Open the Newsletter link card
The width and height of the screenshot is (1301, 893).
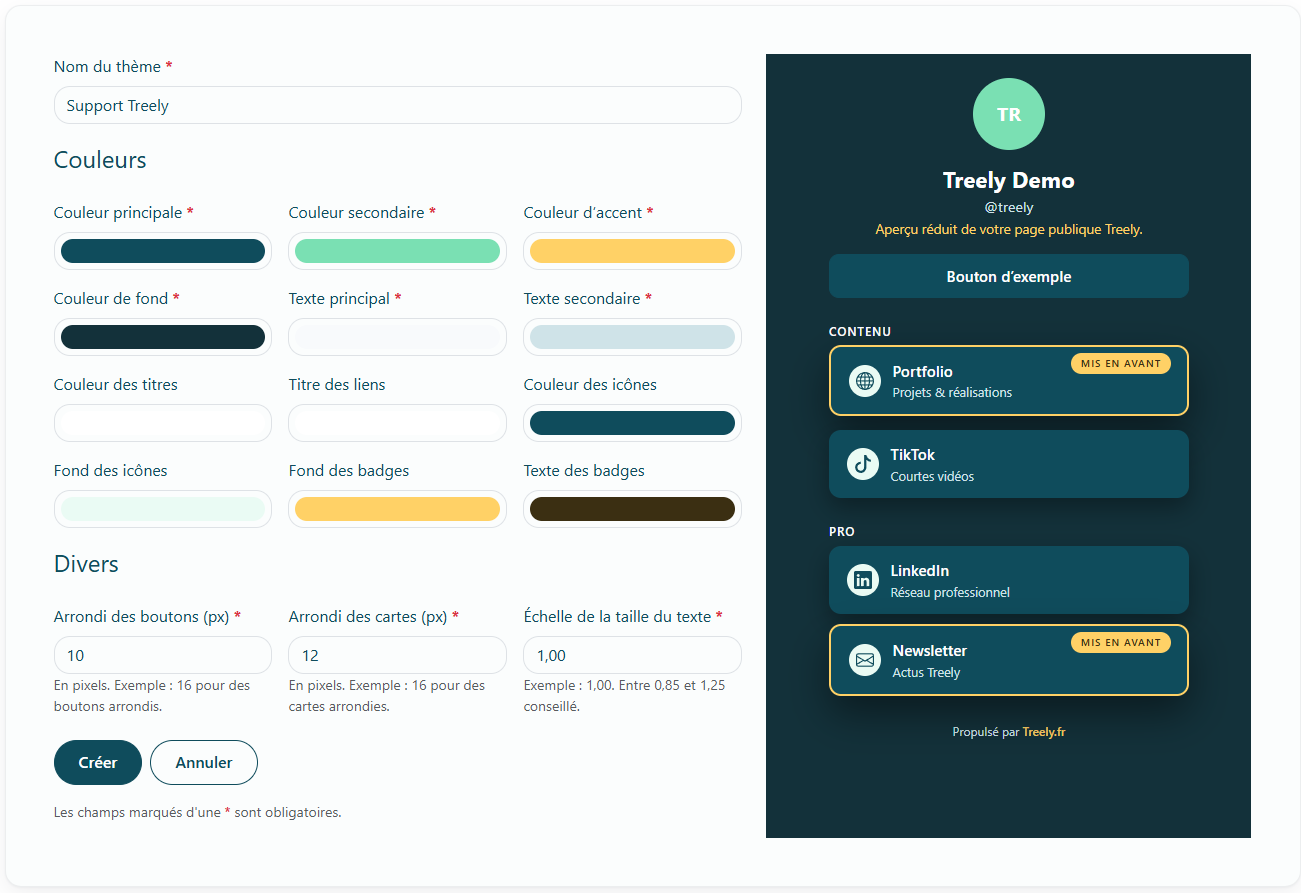click(x=1009, y=660)
